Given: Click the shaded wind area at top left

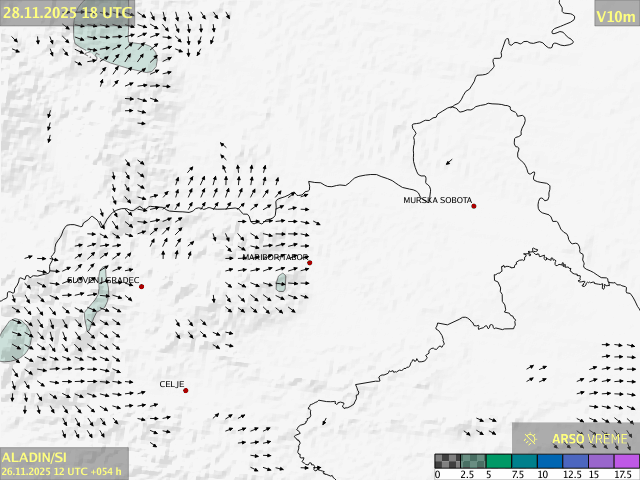Looking at the screenshot, I should 115,45.
